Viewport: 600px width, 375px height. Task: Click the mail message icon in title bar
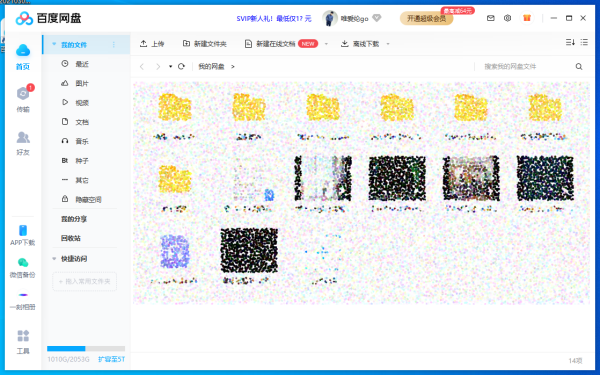point(491,18)
